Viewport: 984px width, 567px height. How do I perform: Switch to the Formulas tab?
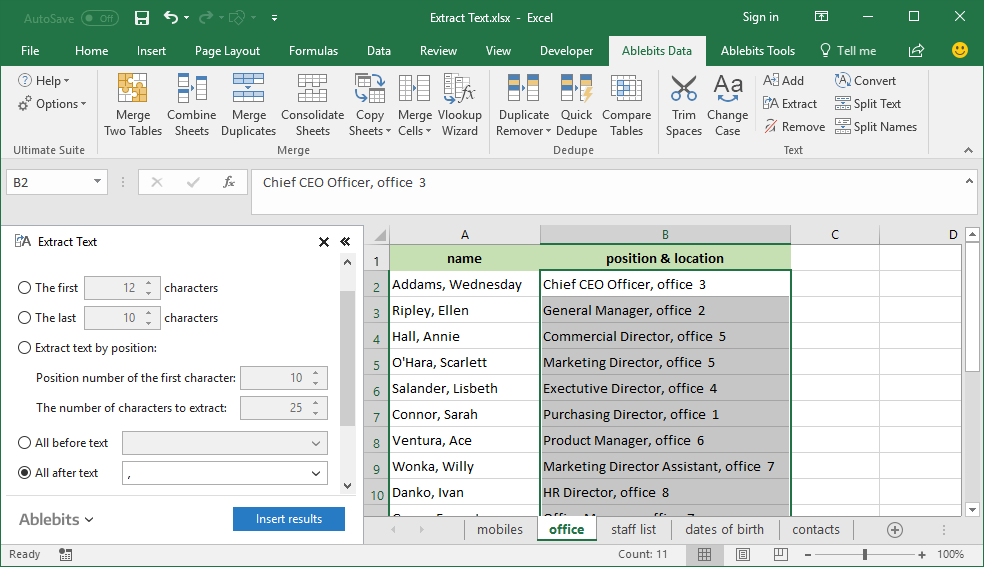tap(313, 51)
